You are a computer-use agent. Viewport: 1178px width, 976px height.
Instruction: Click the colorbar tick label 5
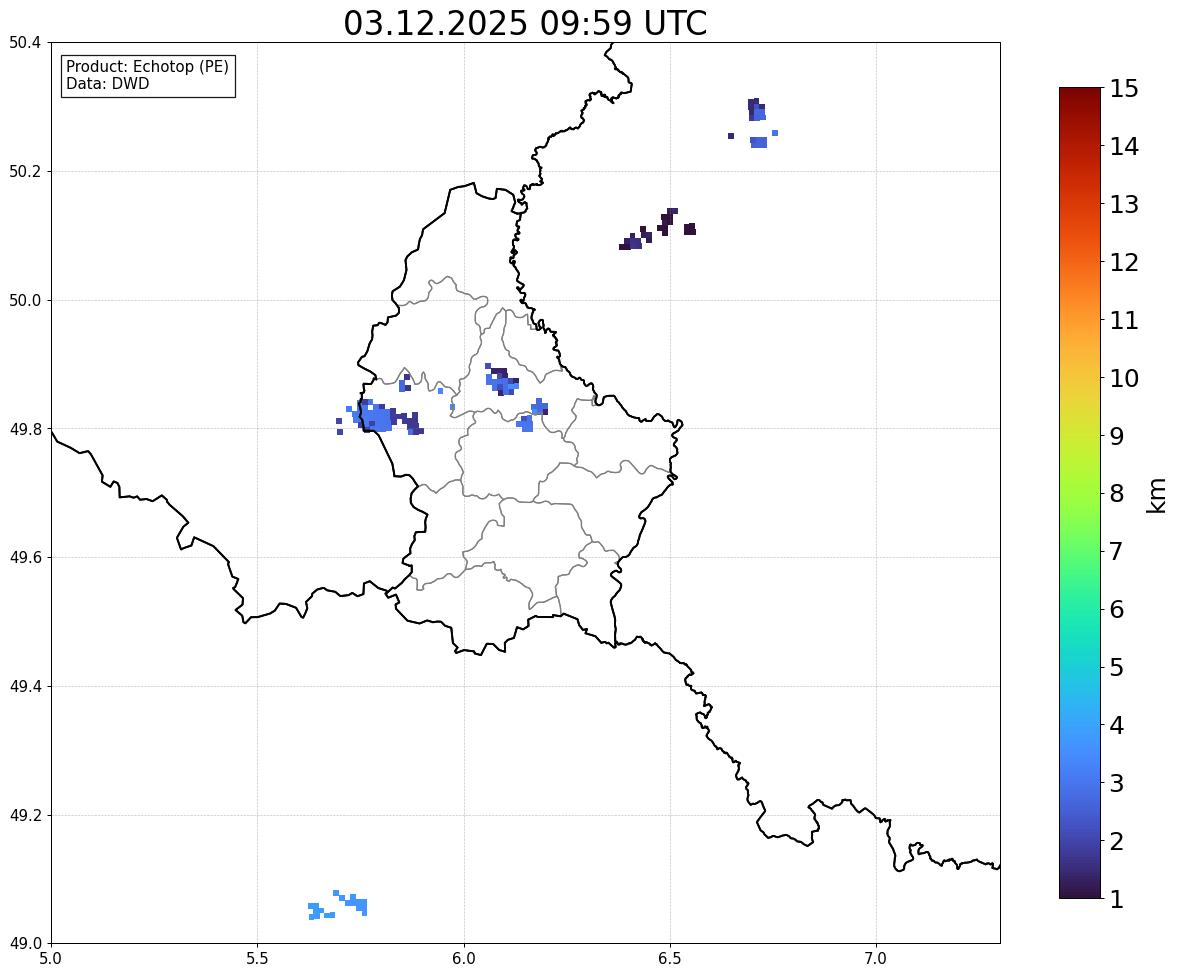tap(1116, 667)
